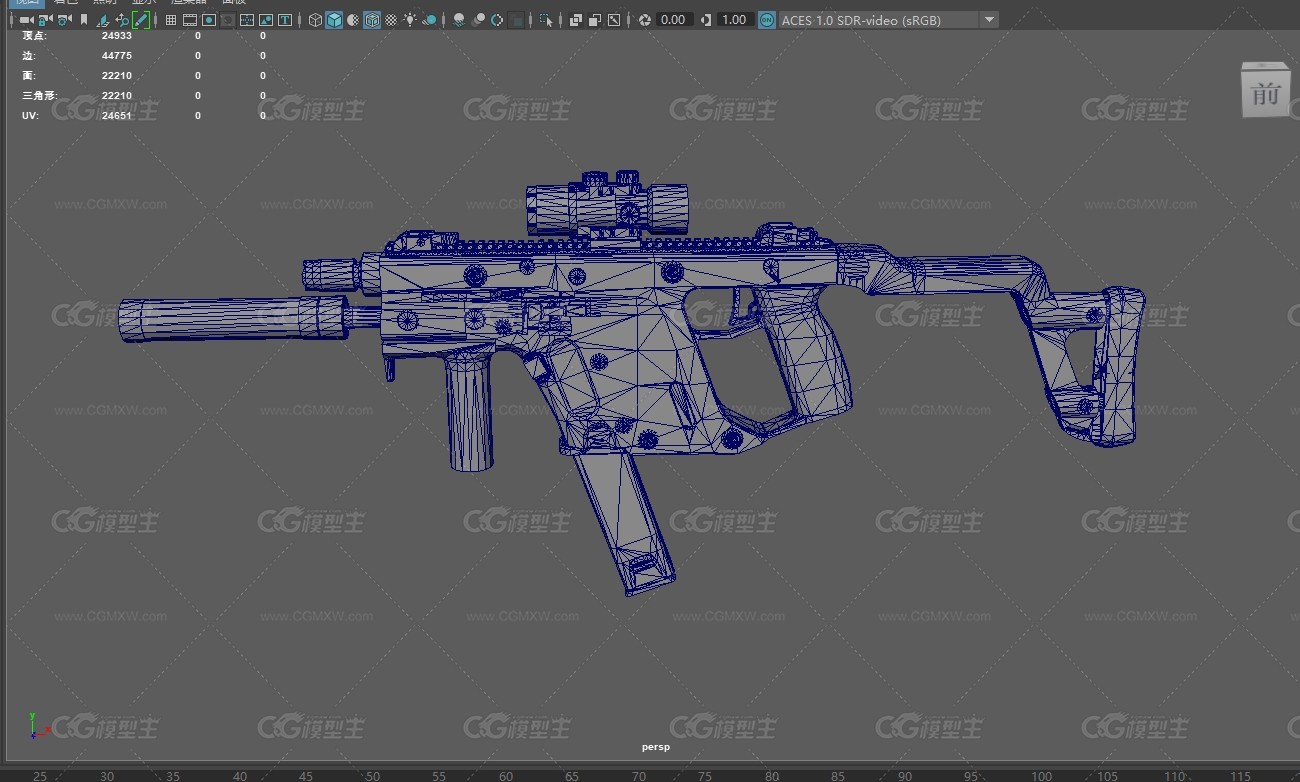The width and height of the screenshot is (1300, 782).
Task: Click the vertex count value 24933
Action: click(117, 36)
